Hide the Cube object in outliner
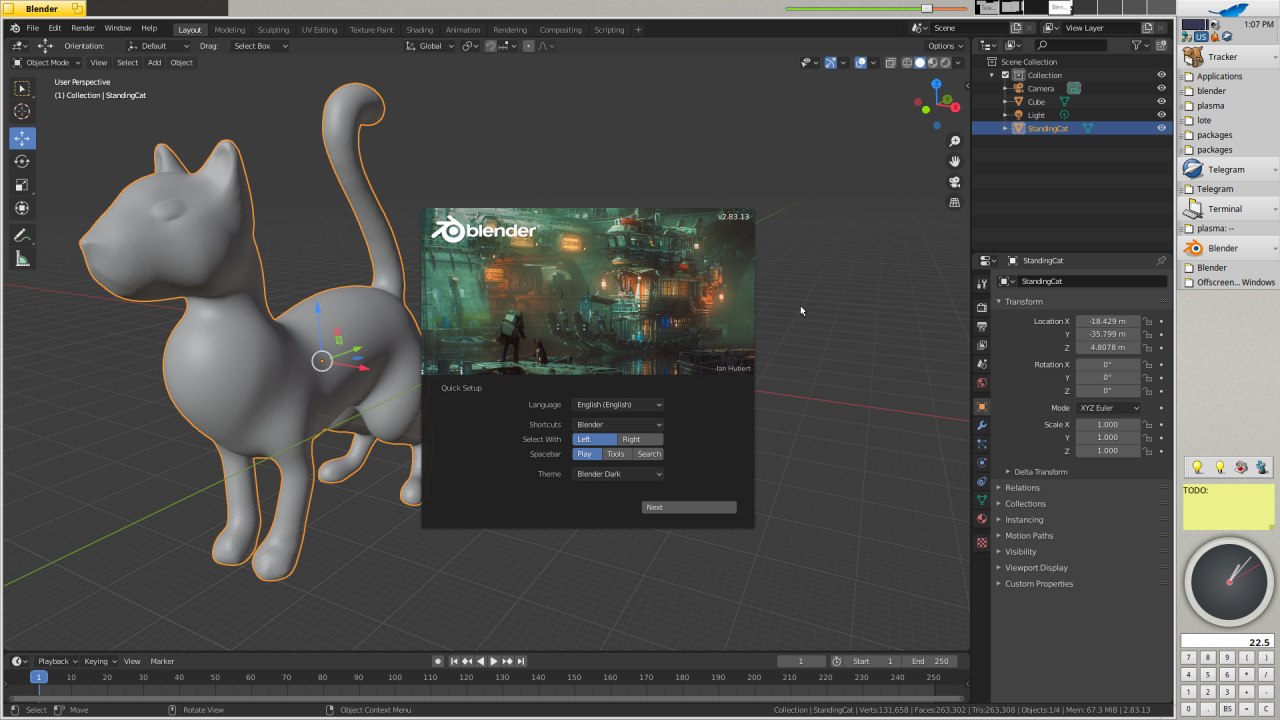Viewport: 1280px width, 720px height. pos(1161,102)
